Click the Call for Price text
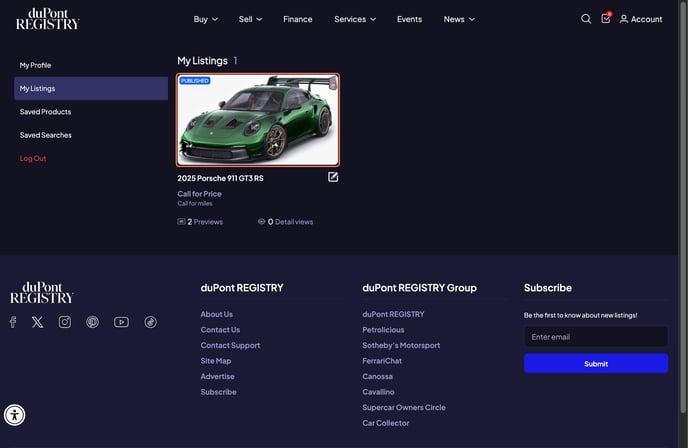The height and width of the screenshot is (448, 688). click(x=199, y=194)
